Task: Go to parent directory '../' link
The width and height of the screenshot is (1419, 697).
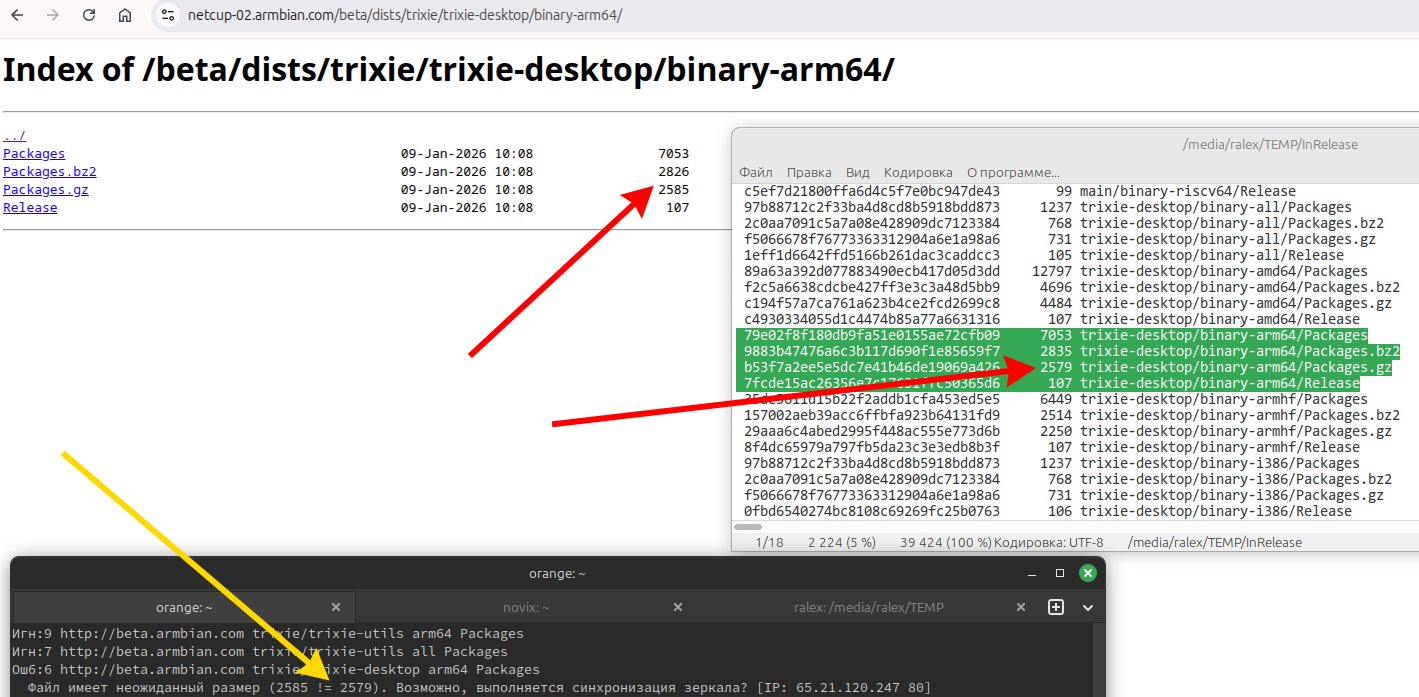Action: [x=14, y=136]
